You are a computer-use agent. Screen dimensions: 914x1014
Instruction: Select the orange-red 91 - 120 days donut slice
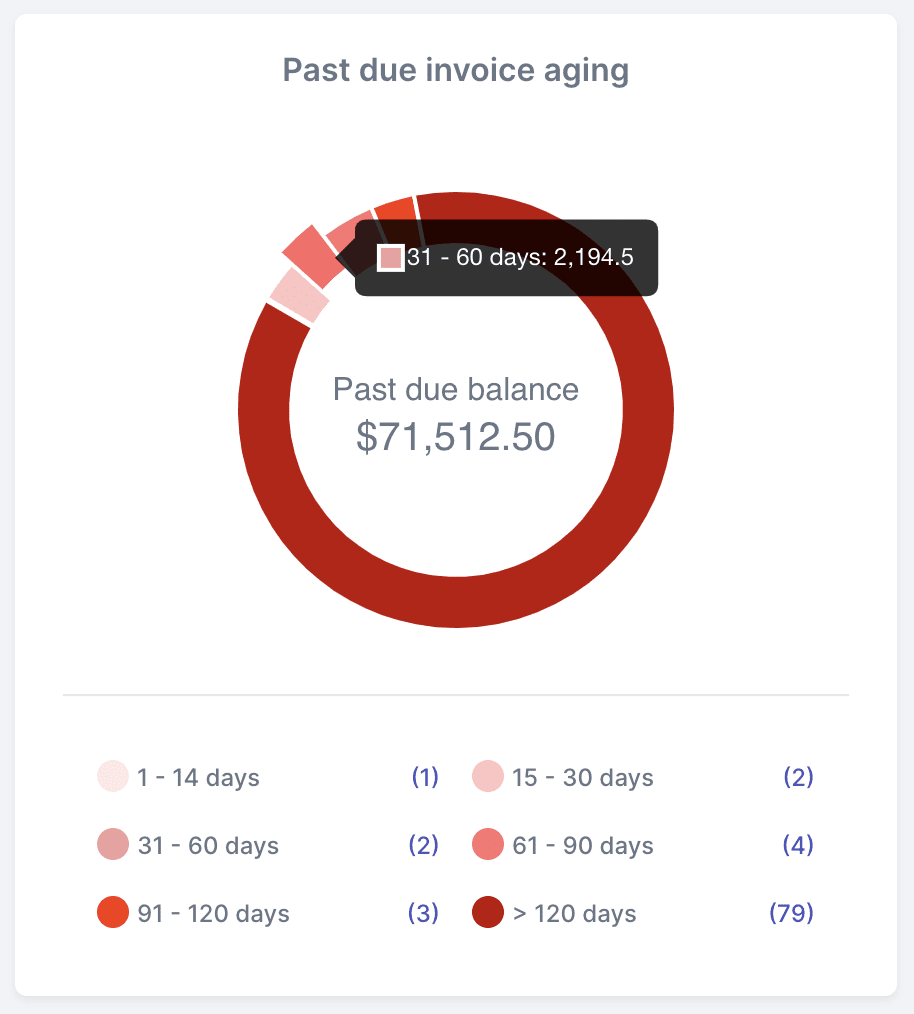395,209
